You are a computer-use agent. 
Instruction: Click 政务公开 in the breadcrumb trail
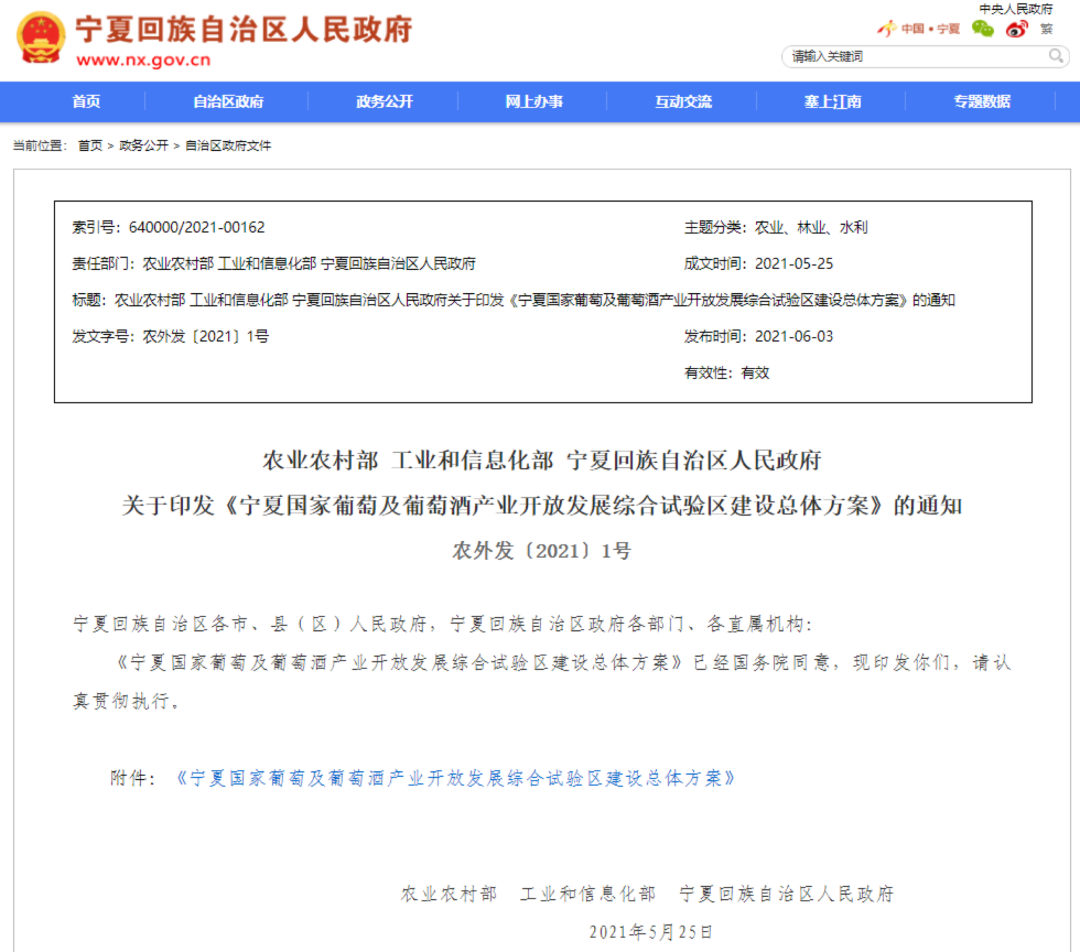click(x=144, y=146)
